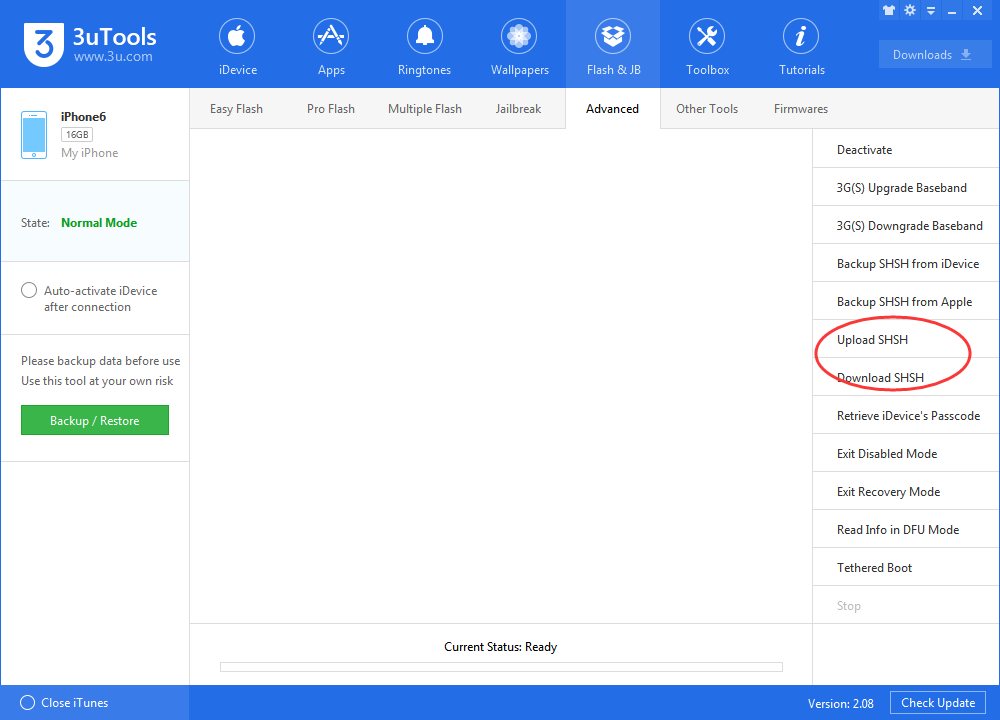Viewport: 1000px width, 720px height.
Task: Click the iPhone6 model name
Action: click(x=84, y=117)
